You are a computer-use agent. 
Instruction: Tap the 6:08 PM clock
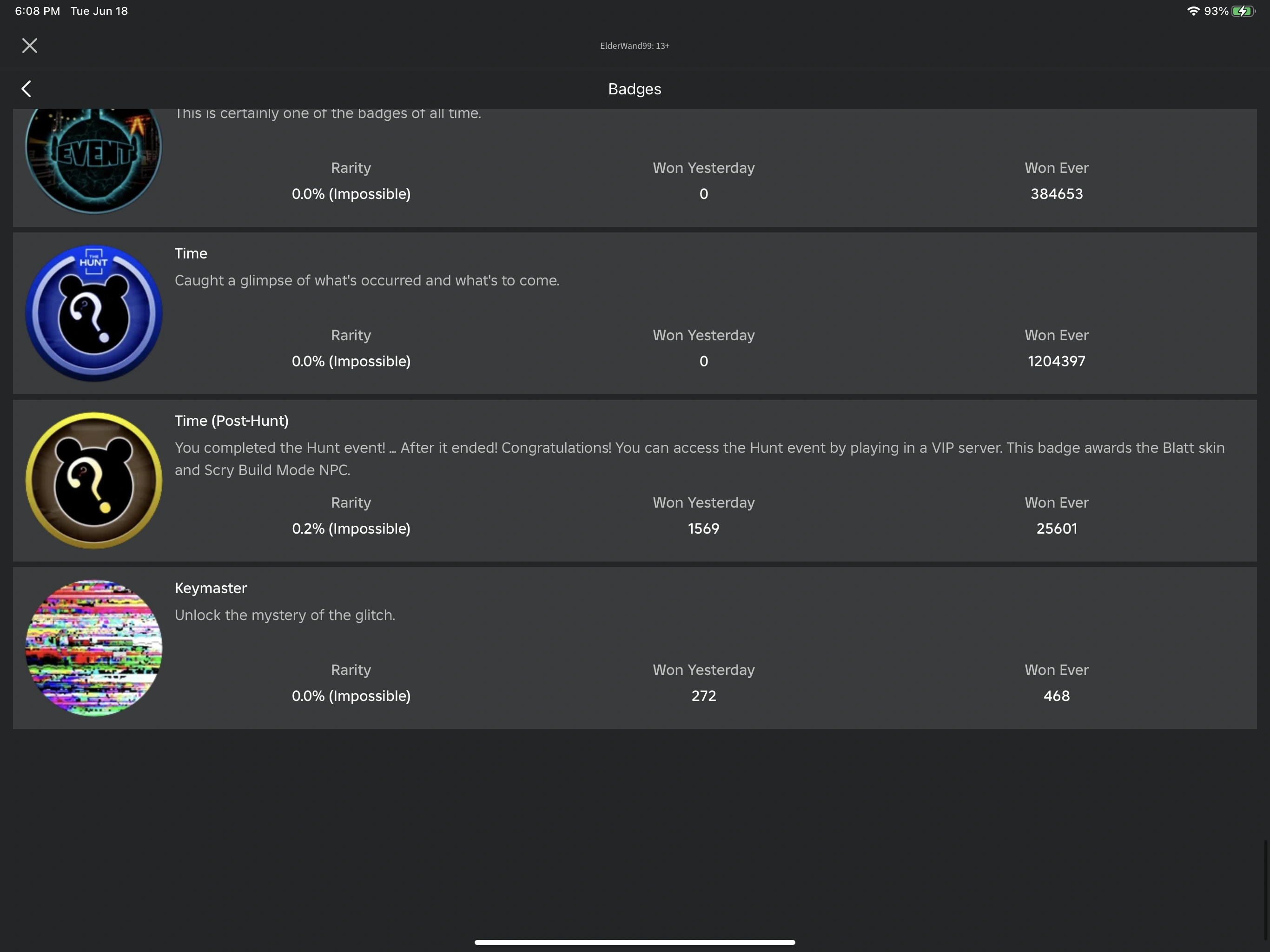[37, 11]
